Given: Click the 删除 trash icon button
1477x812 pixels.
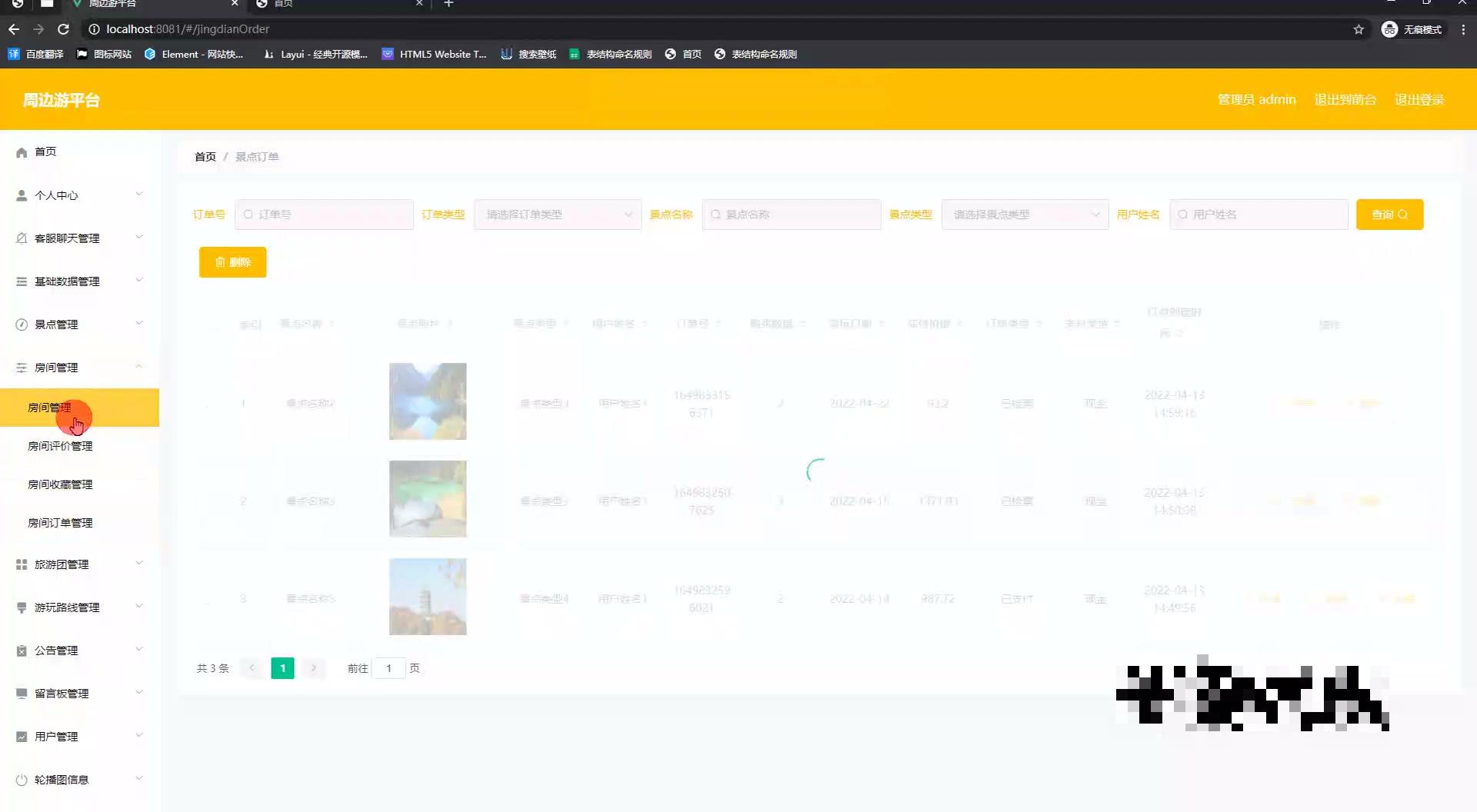Looking at the screenshot, I should click(221, 262).
